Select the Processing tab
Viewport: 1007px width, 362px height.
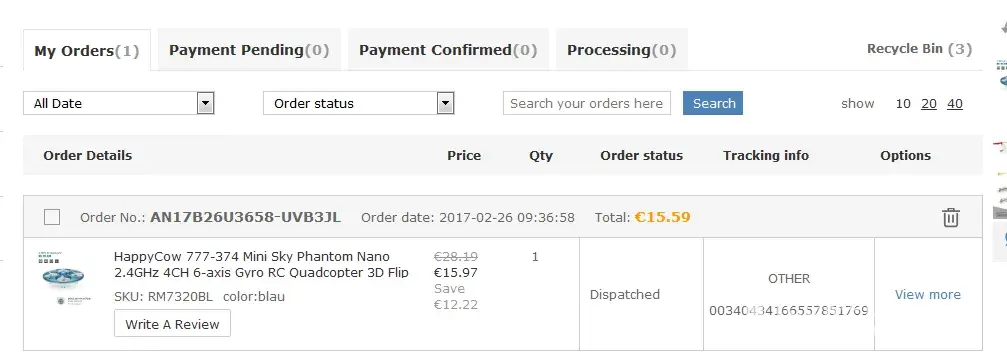[x=622, y=50]
